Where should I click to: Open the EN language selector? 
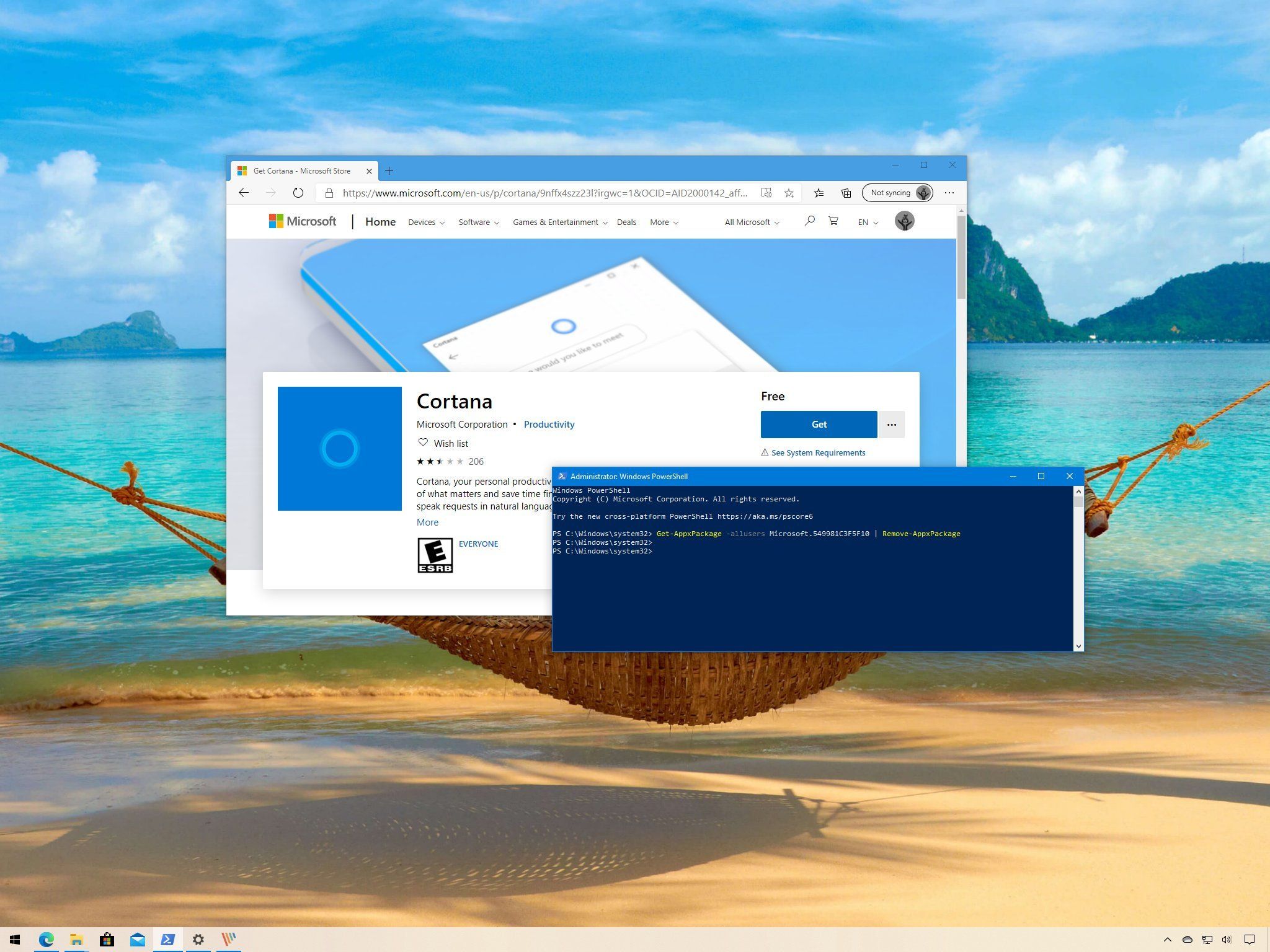(x=866, y=222)
